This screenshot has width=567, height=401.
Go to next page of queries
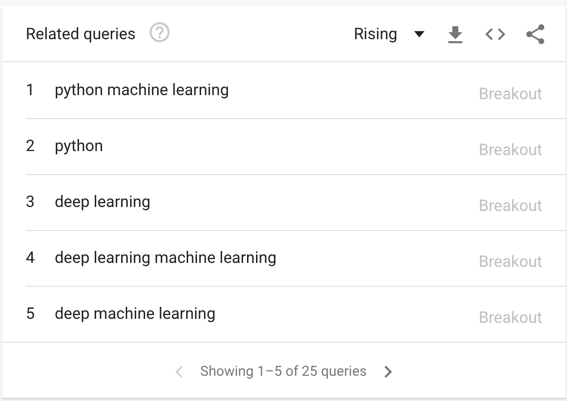pos(388,371)
